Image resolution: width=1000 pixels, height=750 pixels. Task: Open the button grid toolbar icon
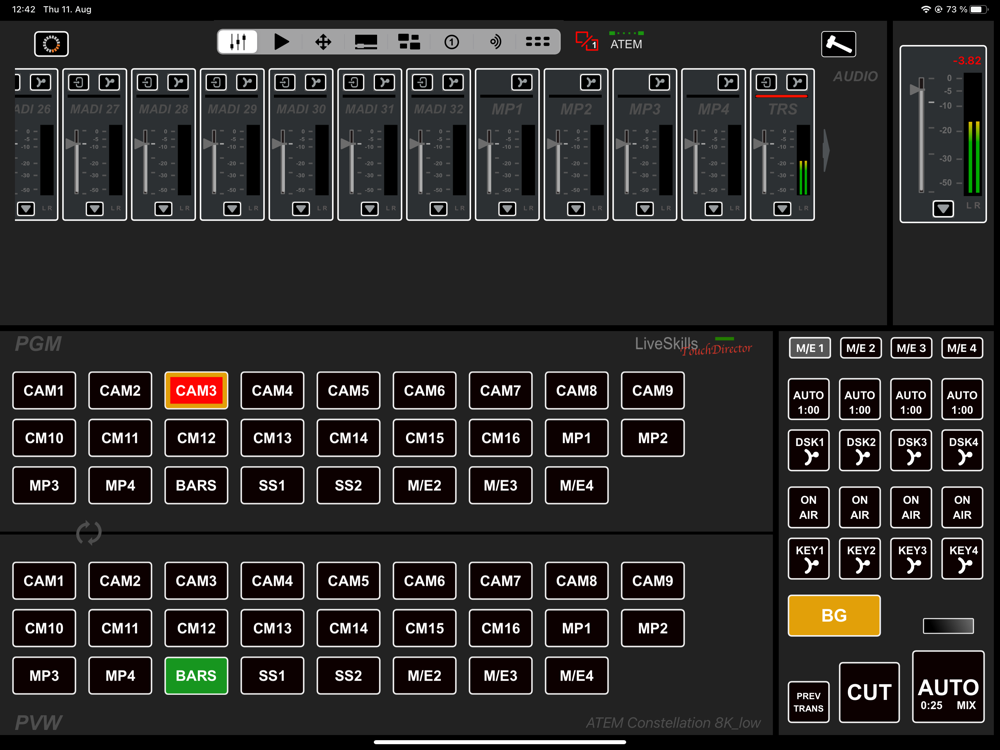[538, 42]
